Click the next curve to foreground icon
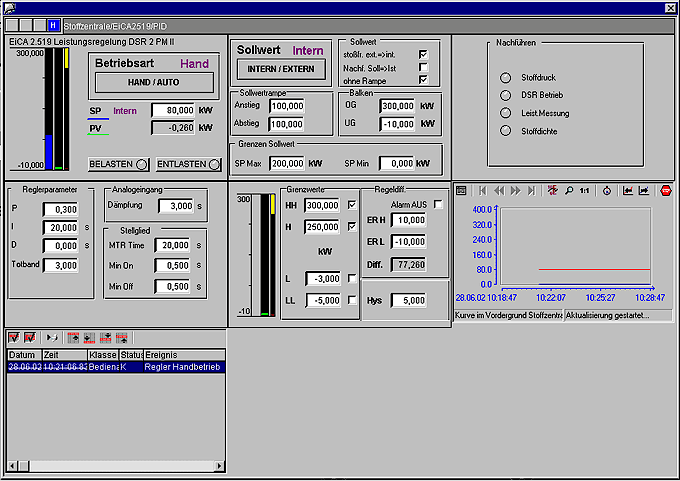Screen dimensions: 680x481 click(x=644, y=190)
